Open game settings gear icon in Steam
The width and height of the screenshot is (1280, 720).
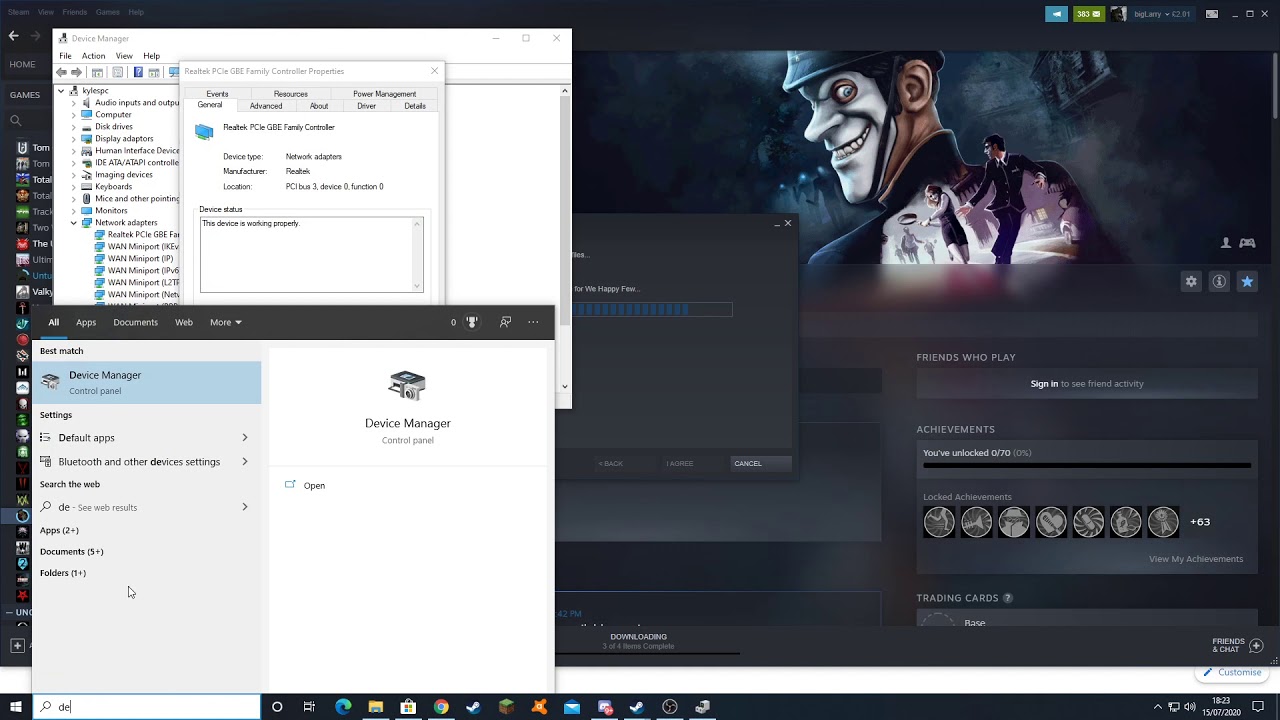click(1191, 282)
